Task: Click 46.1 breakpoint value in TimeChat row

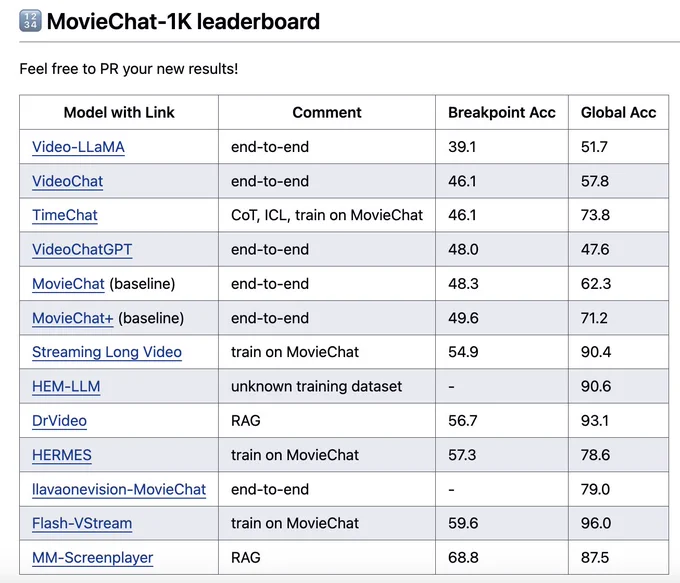Action: tap(462, 215)
